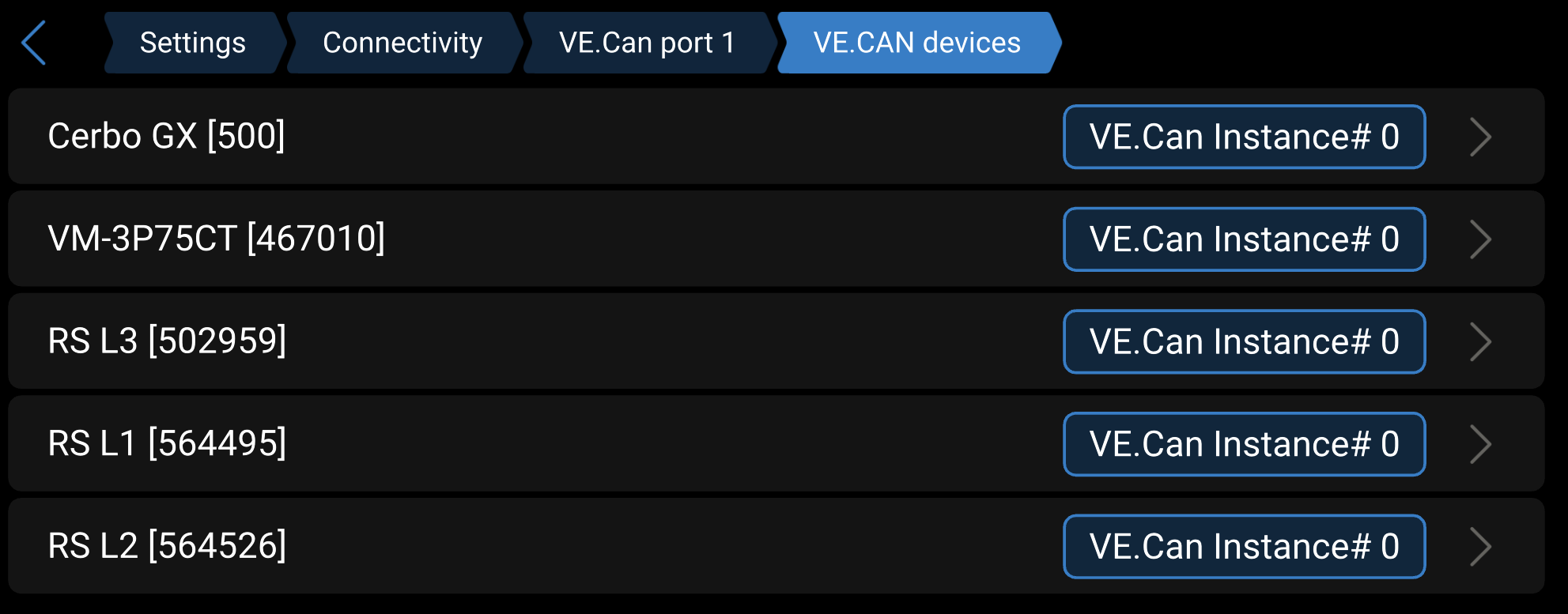Select the RS L2 [564526] device
This screenshot has width=1568, height=614.
tap(167, 546)
